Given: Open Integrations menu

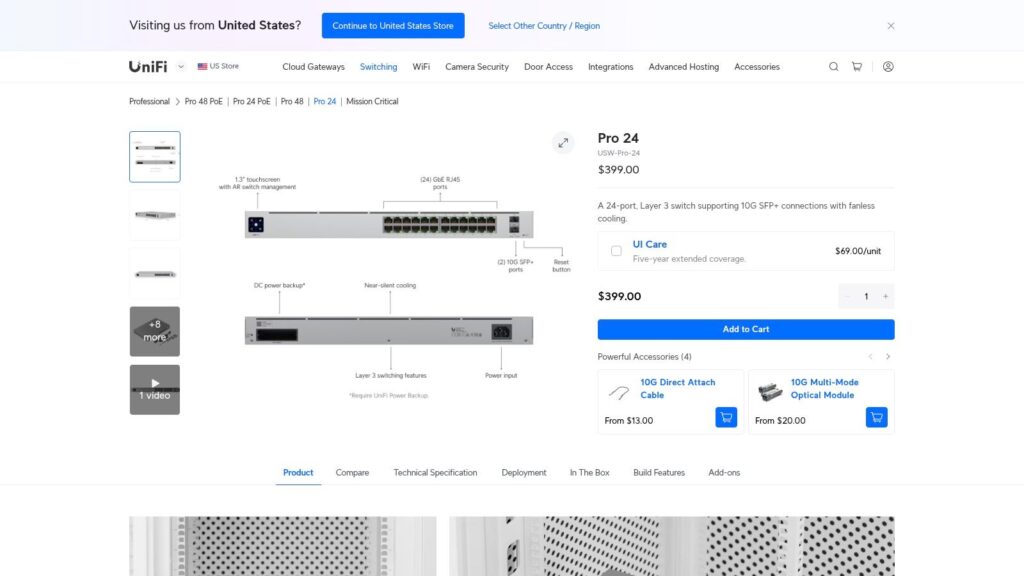Looking at the screenshot, I should click(x=611, y=67).
